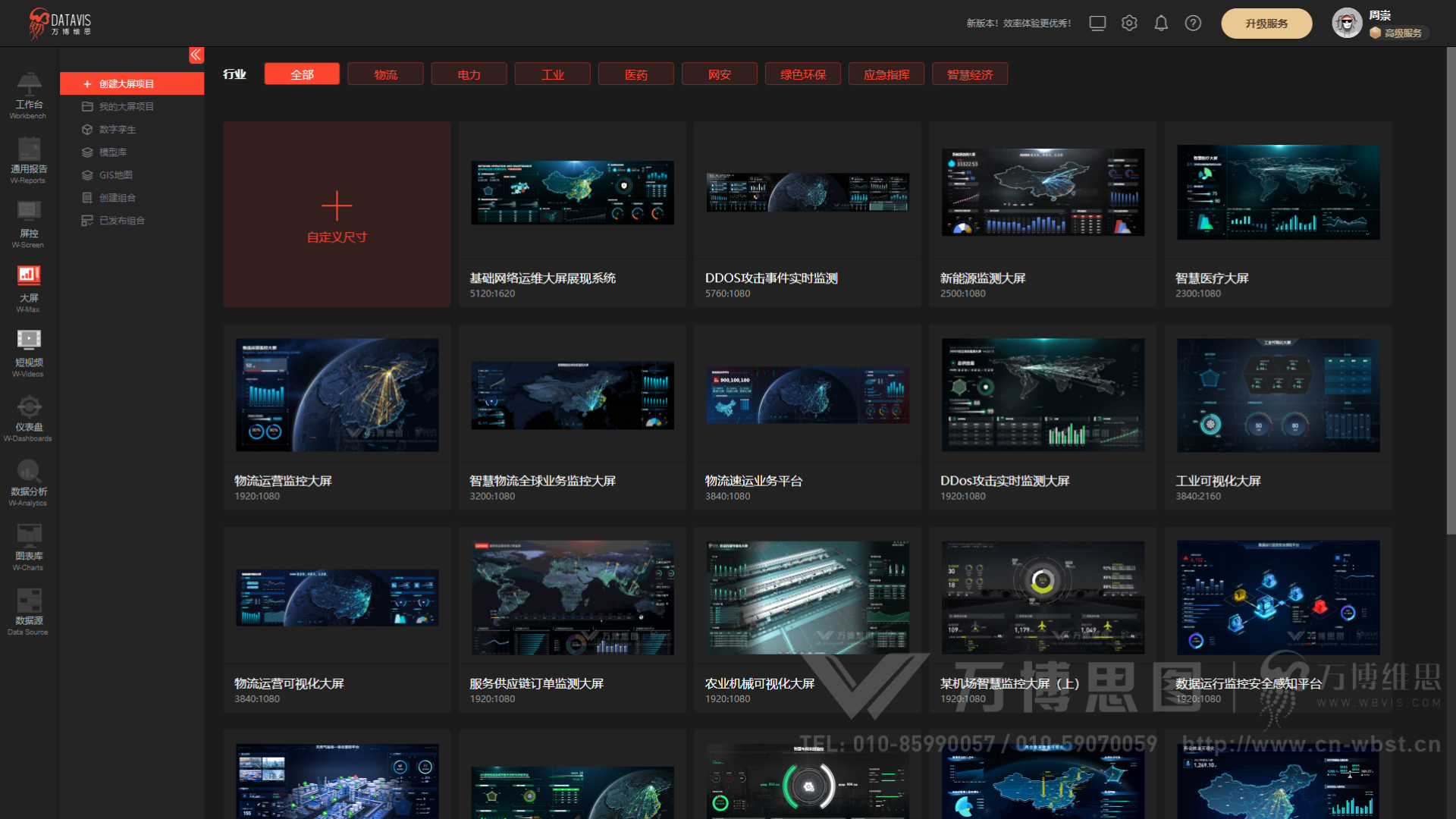The height and width of the screenshot is (819, 1456).
Task: Select the 物流 industry filter
Action: [385, 74]
